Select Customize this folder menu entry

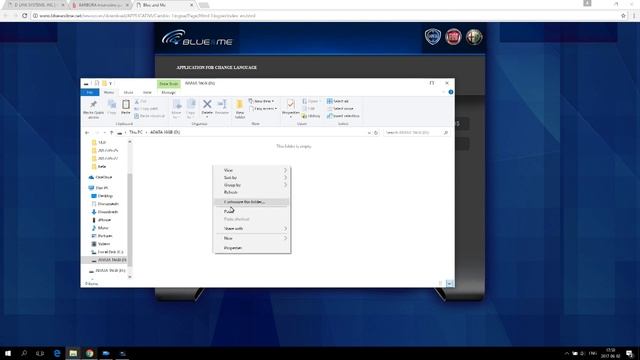252,202
